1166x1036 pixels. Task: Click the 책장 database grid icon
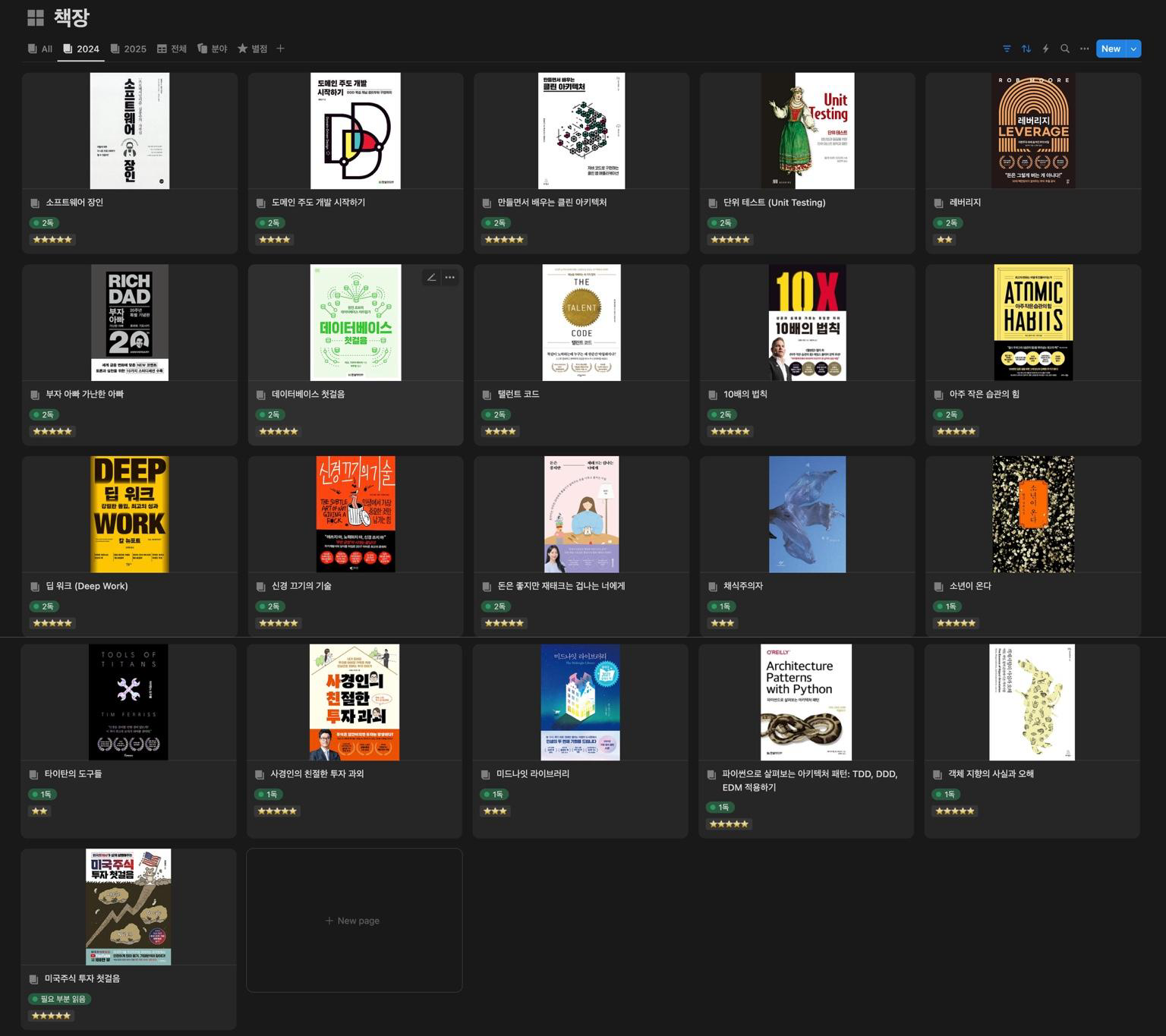[36, 17]
